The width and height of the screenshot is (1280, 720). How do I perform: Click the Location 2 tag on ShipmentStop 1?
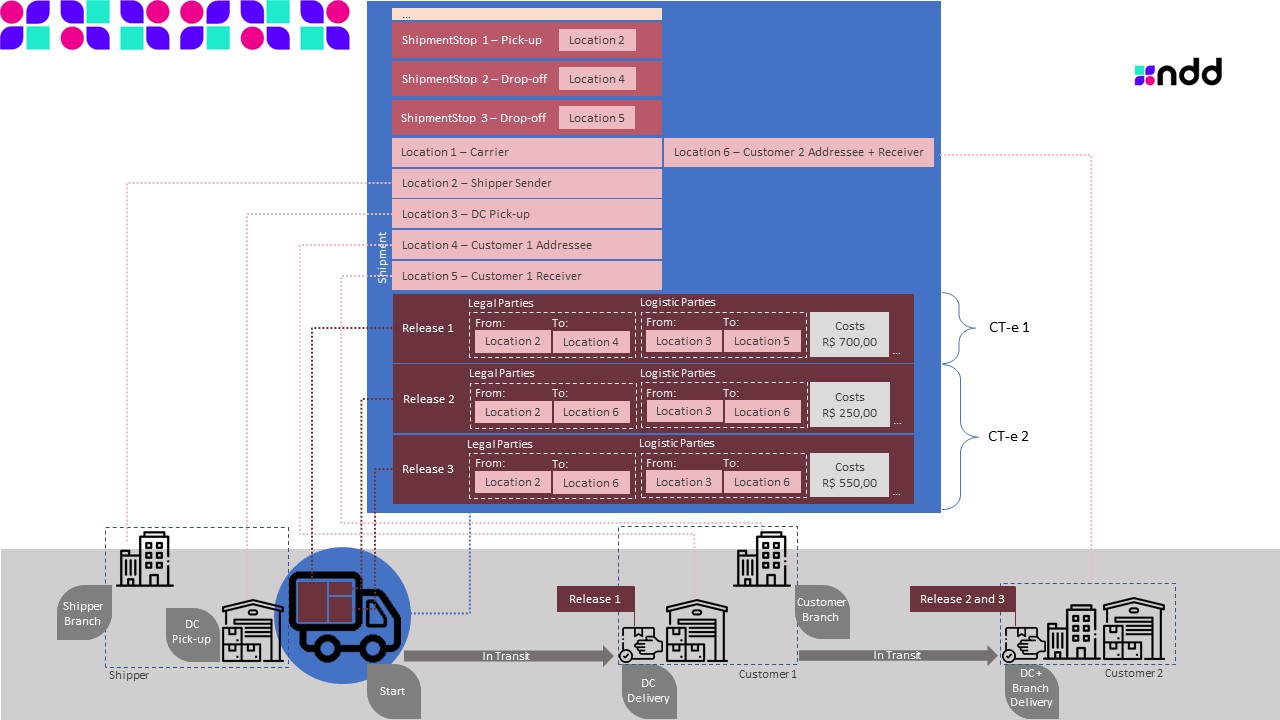597,40
